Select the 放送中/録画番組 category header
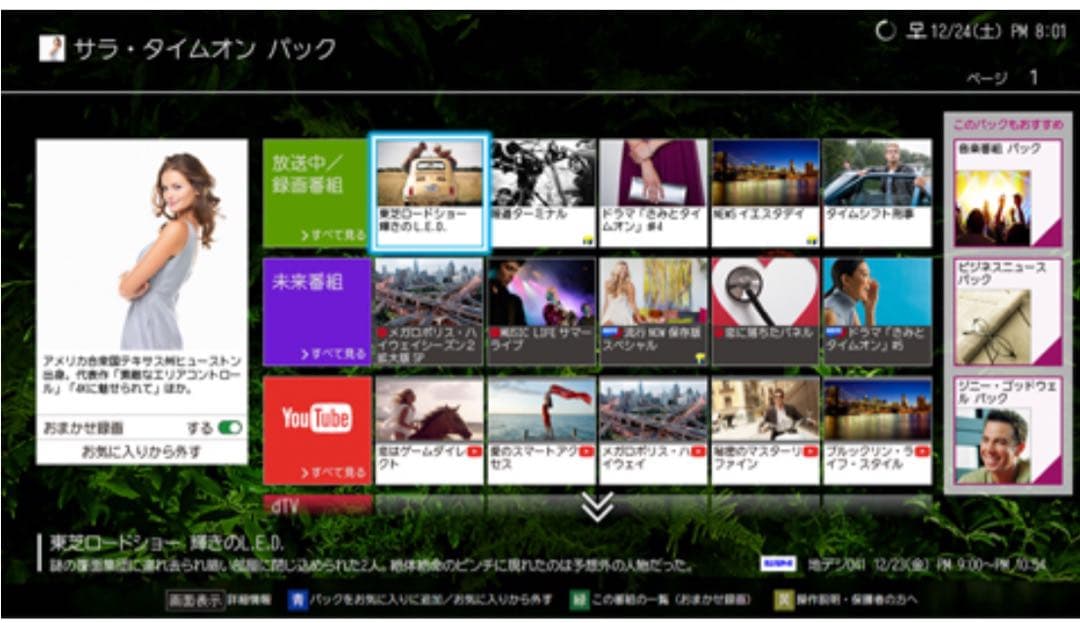Image resolution: width=1080 pixels, height=623 pixels. coord(305,168)
